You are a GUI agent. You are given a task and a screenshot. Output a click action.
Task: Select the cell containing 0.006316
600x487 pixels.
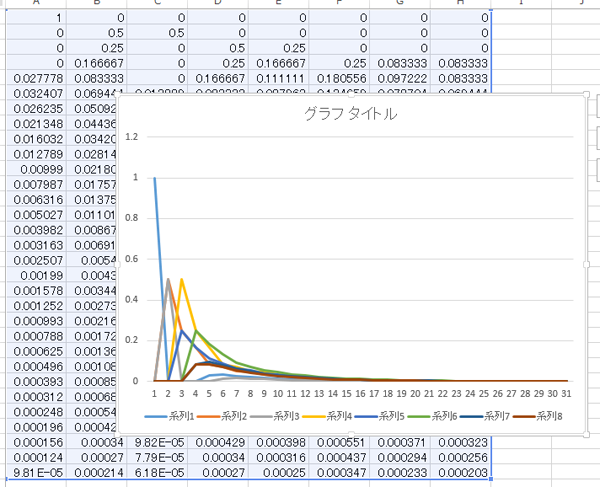point(36,200)
